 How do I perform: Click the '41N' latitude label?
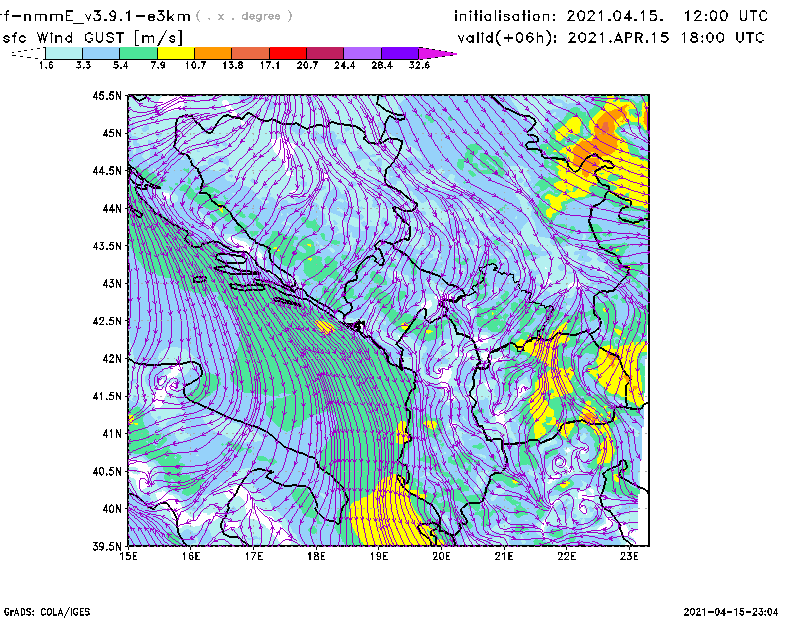112,434
